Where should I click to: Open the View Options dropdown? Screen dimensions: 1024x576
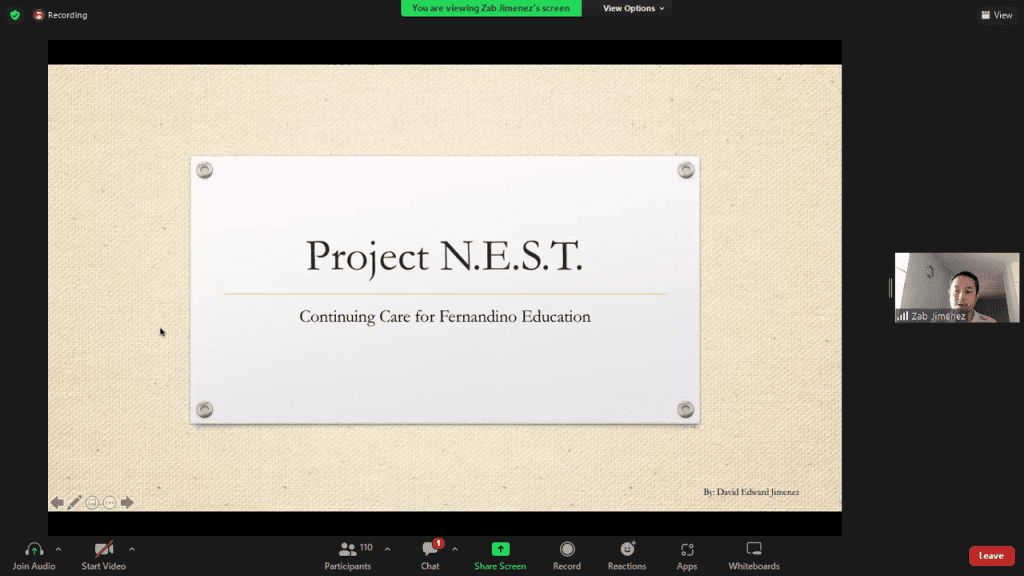pyautogui.click(x=633, y=8)
